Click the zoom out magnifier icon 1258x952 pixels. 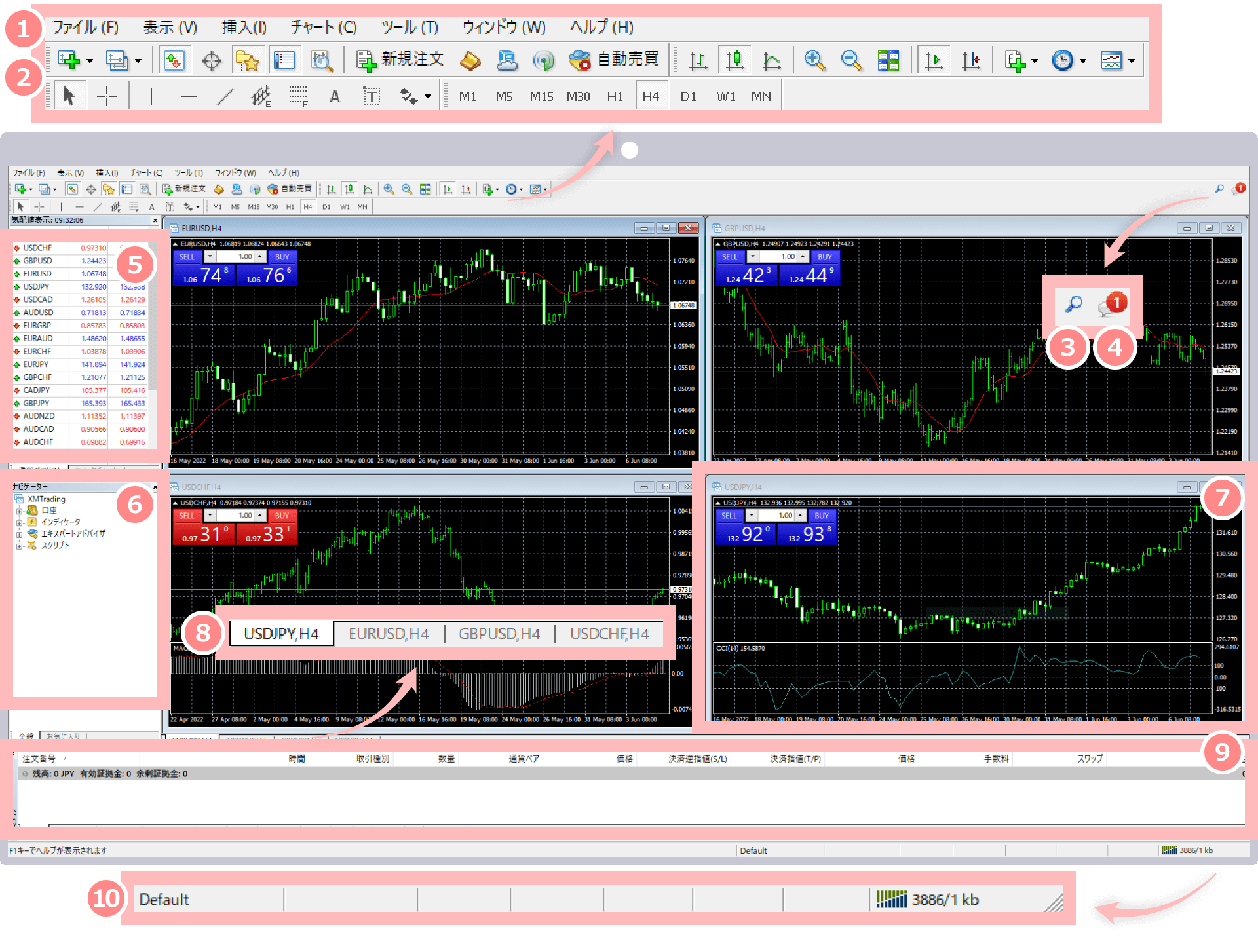point(850,60)
